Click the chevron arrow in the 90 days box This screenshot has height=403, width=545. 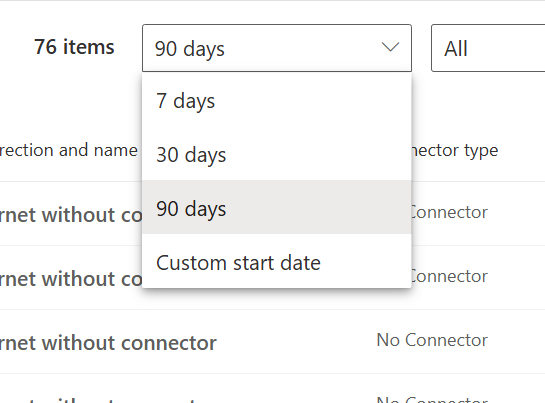[390, 47]
